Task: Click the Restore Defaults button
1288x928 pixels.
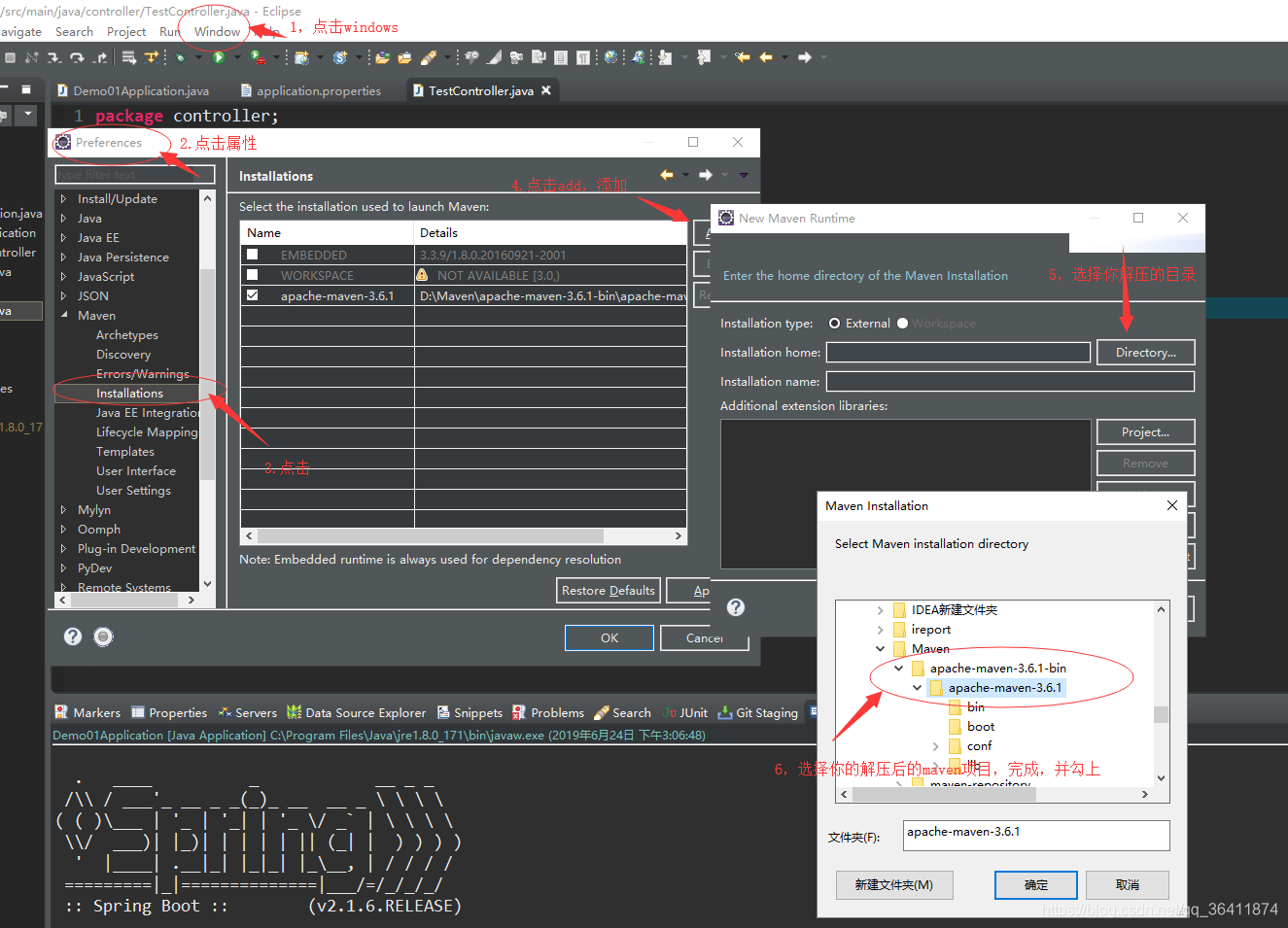Action: tap(609, 590)
